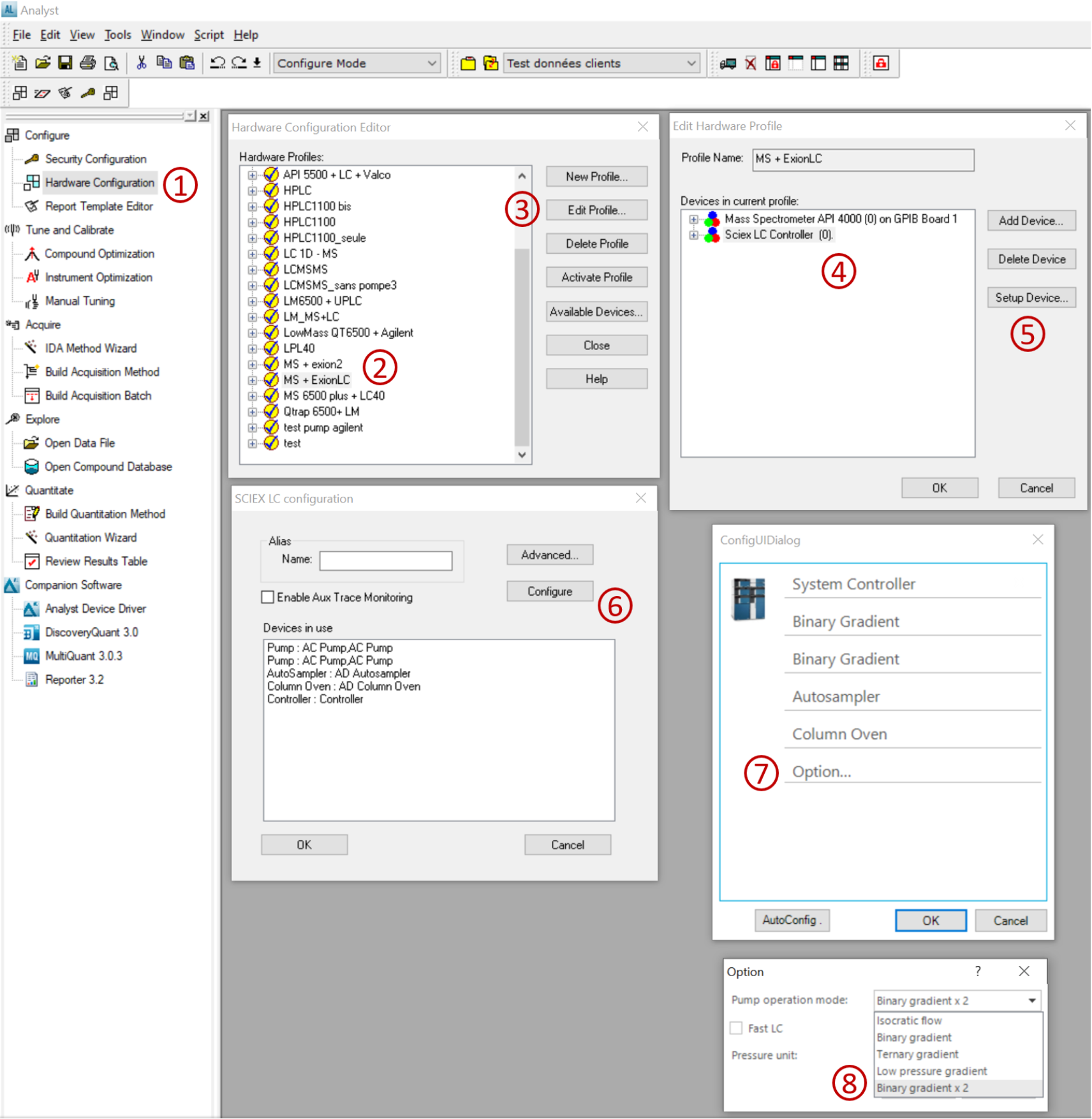Open Hardware Configuration in the navigation tree
Screen dimensions: 1092x1119
click(x=100, y=182)
